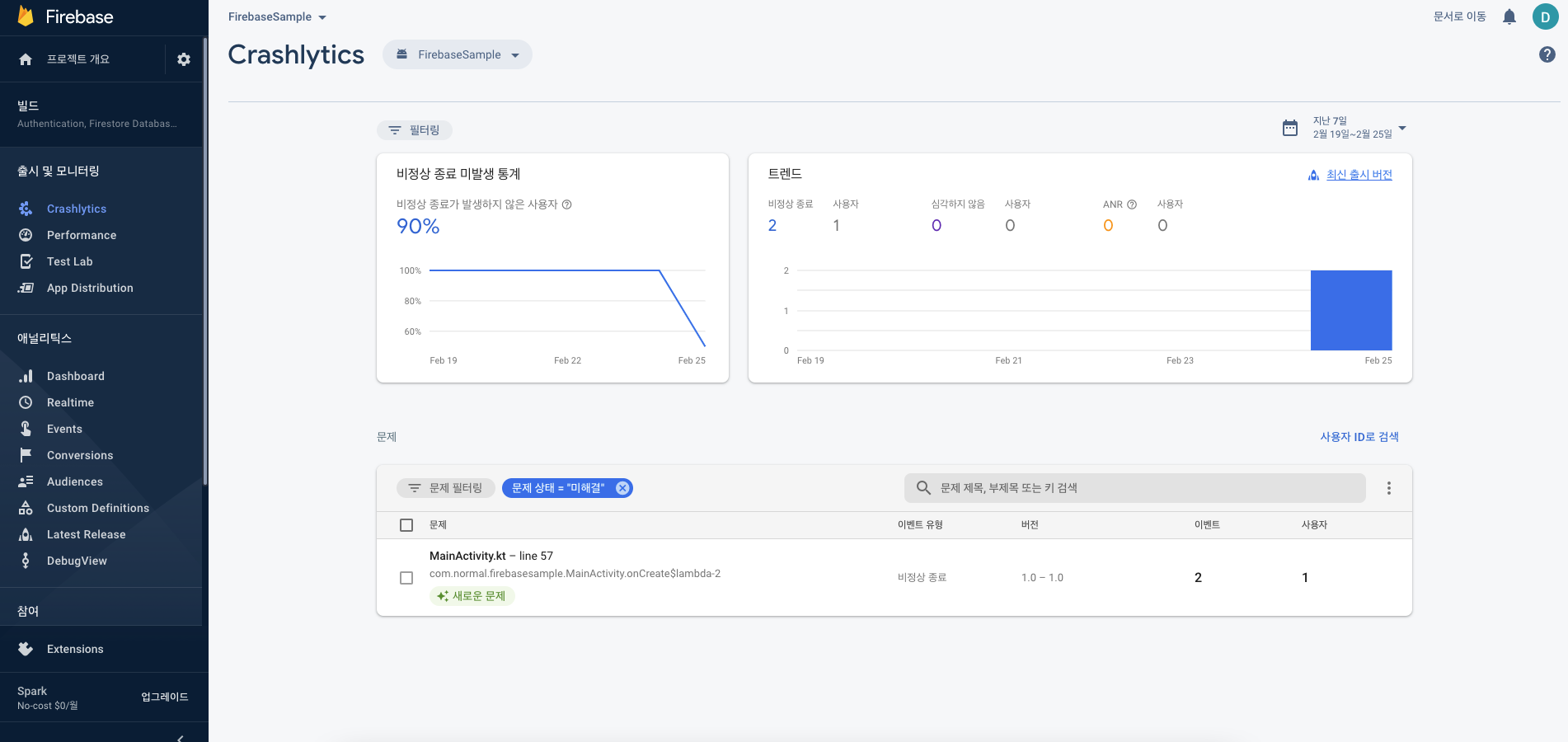Click the 버전 column header
The height and width of the screenshot is (742, 1568).
[1030, 525]
